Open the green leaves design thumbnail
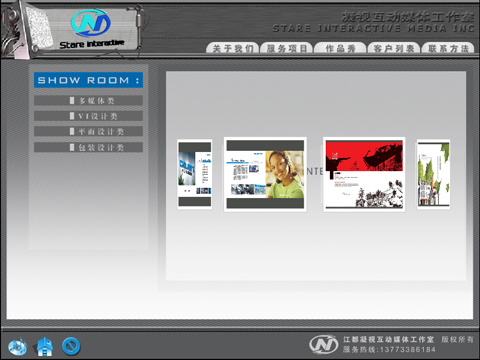Screen dimensions: 480x360 click(x=433, y=174)
